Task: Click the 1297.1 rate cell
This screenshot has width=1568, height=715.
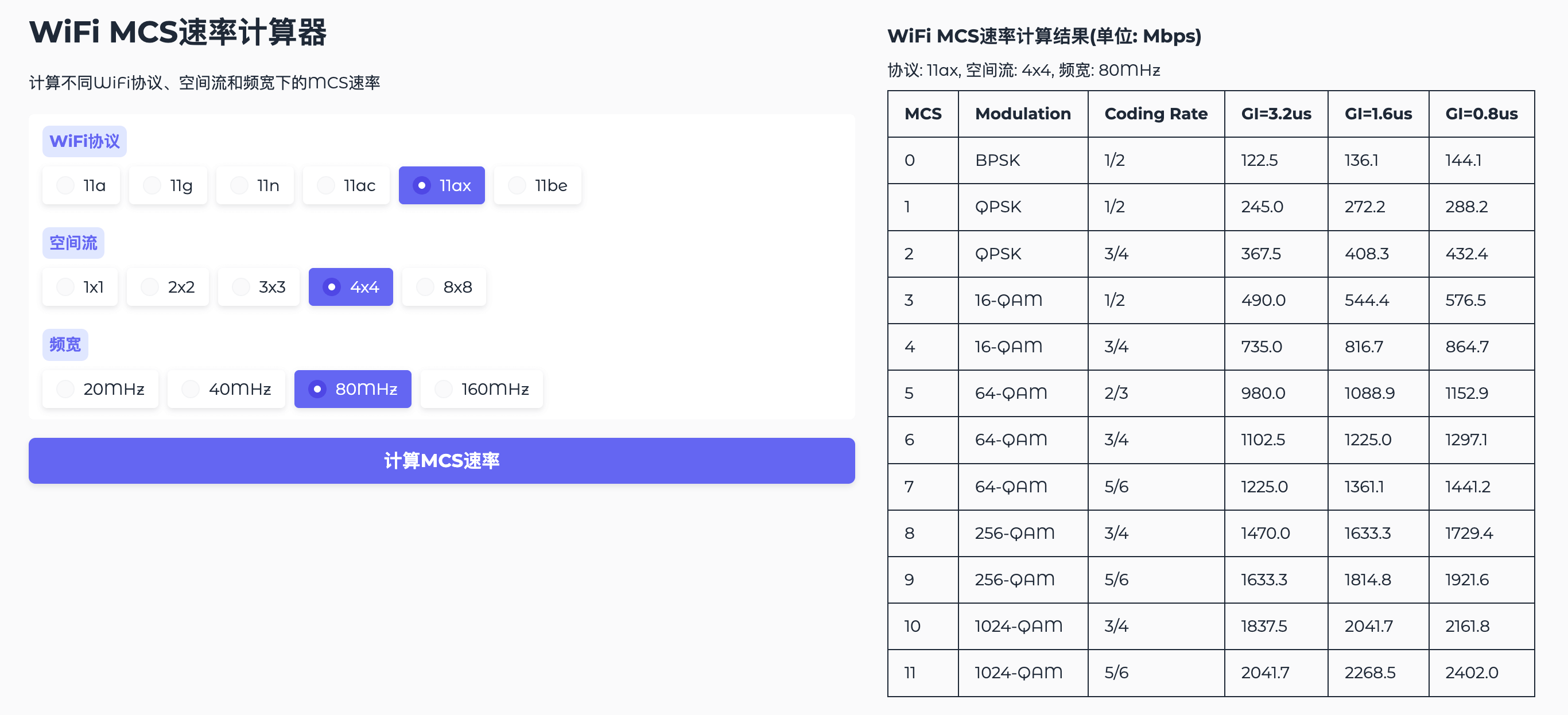Action: click(1482, 440)
